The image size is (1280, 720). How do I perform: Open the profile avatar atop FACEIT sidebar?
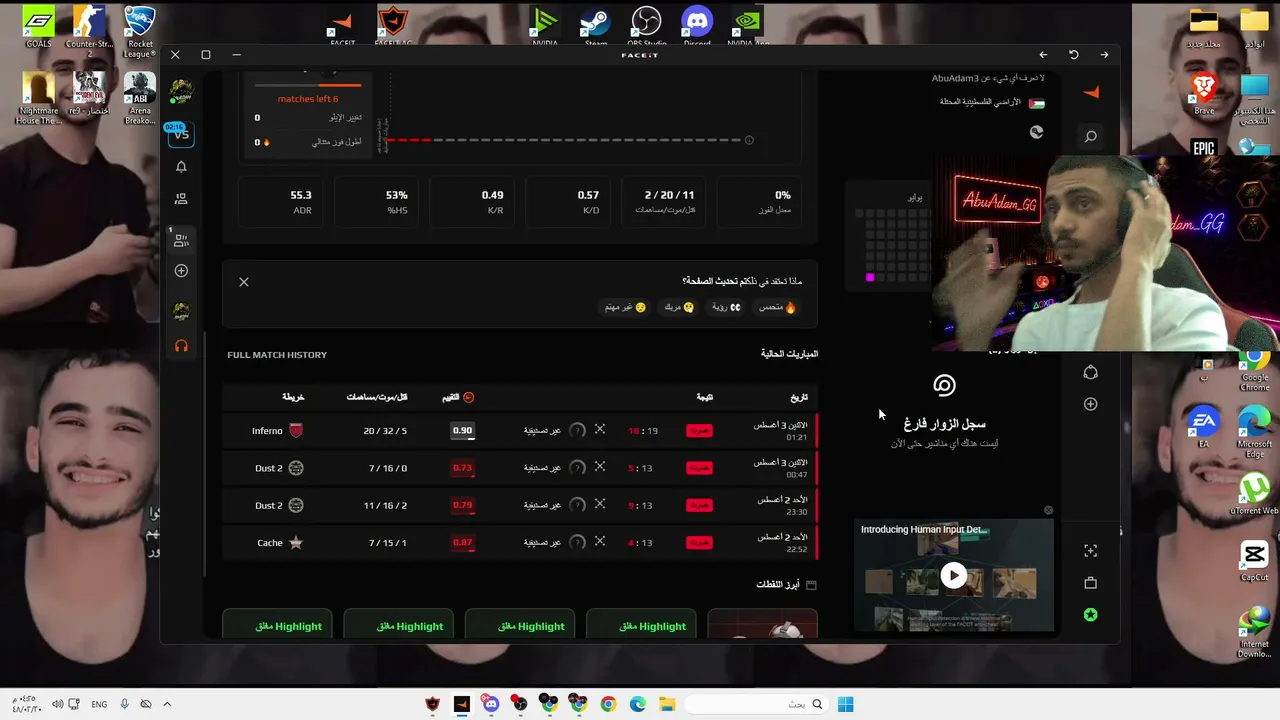(181, 92)
